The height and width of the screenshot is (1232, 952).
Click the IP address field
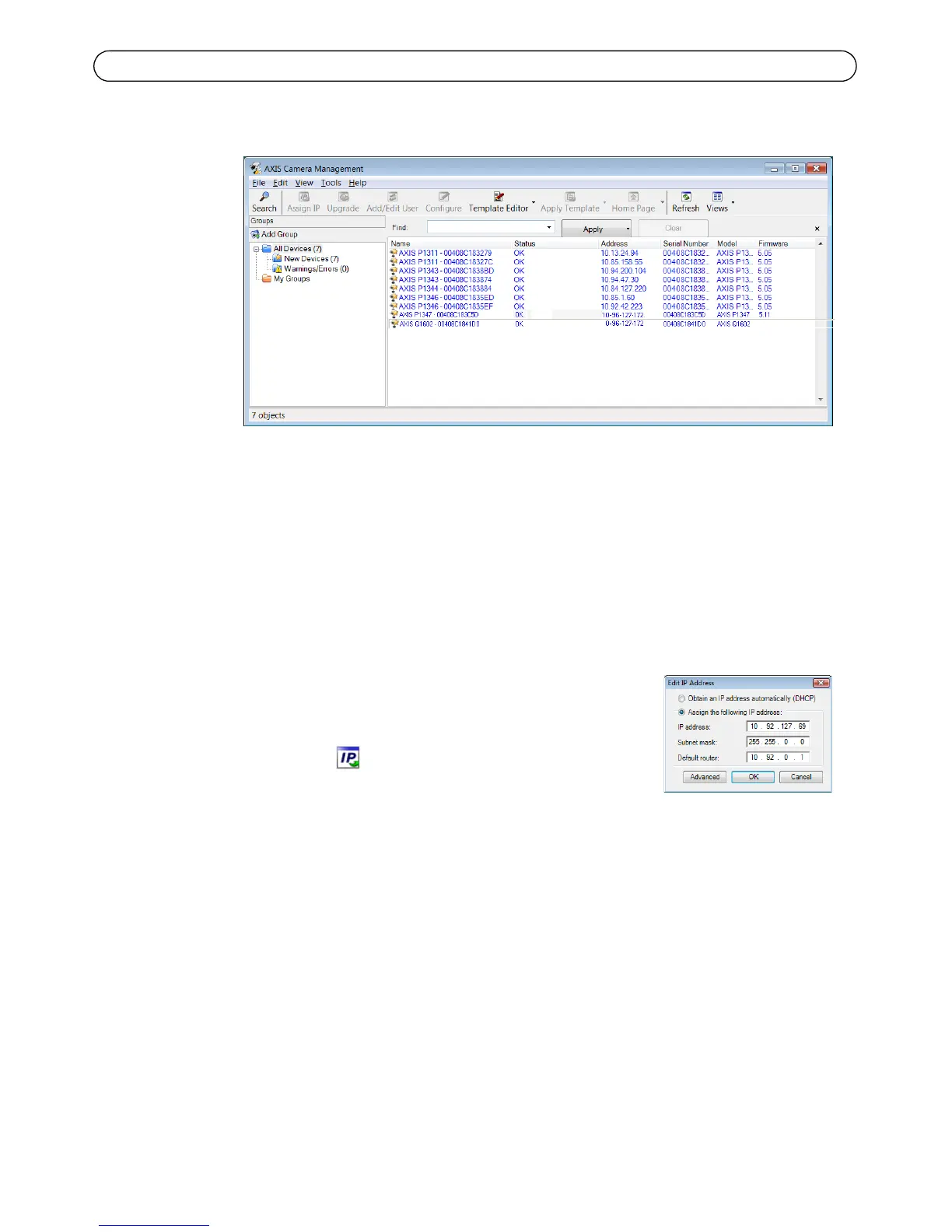pos(778,726)
